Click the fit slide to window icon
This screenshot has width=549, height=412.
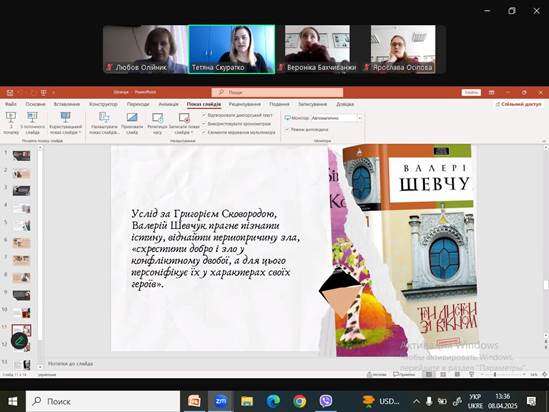(x=544, y=374)
